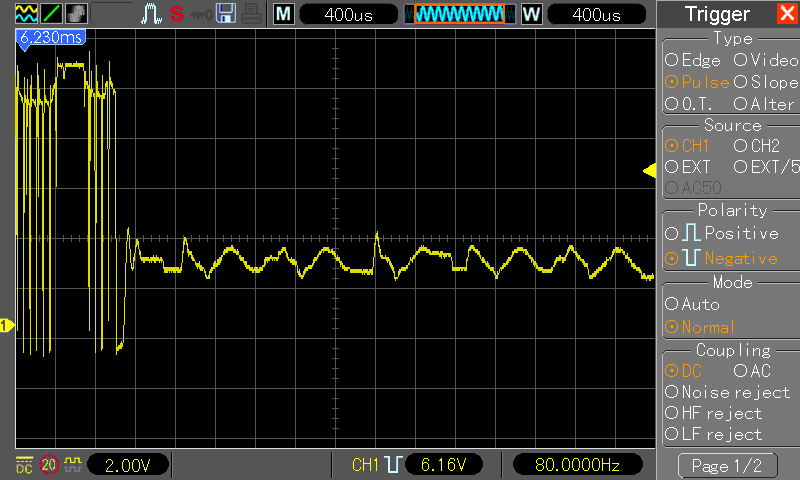Select LF reject coupling
800x480 pixels.
point(714,434)
